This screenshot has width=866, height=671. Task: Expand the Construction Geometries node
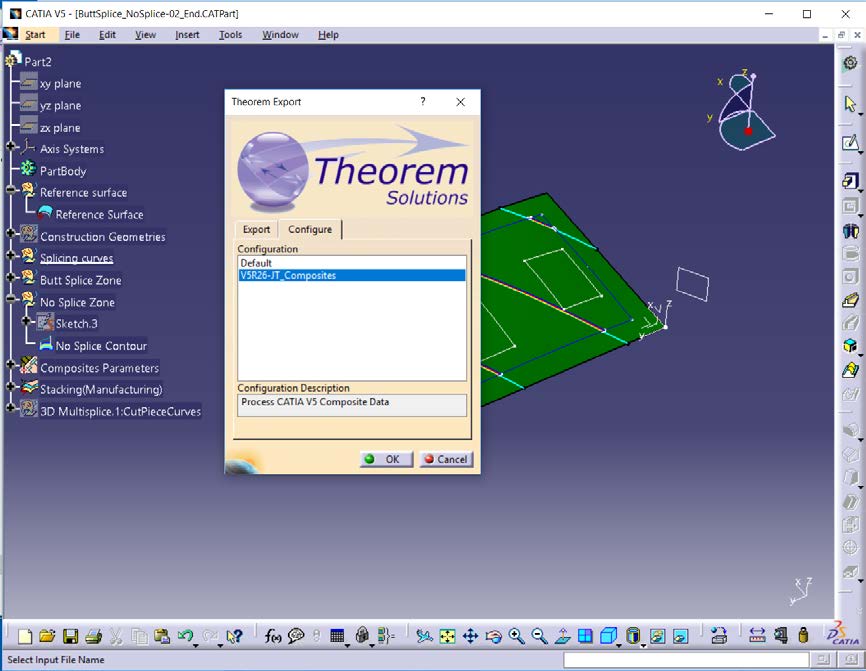click(10, 233)
